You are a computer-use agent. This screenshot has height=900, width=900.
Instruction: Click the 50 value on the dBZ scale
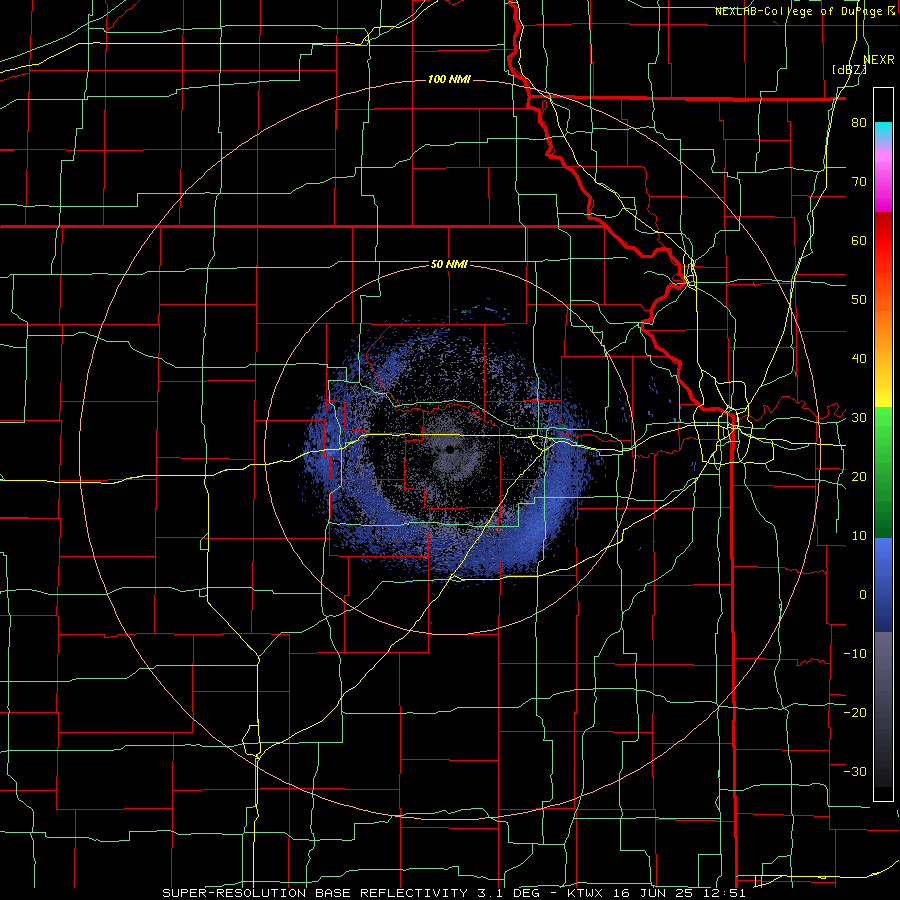859,300
